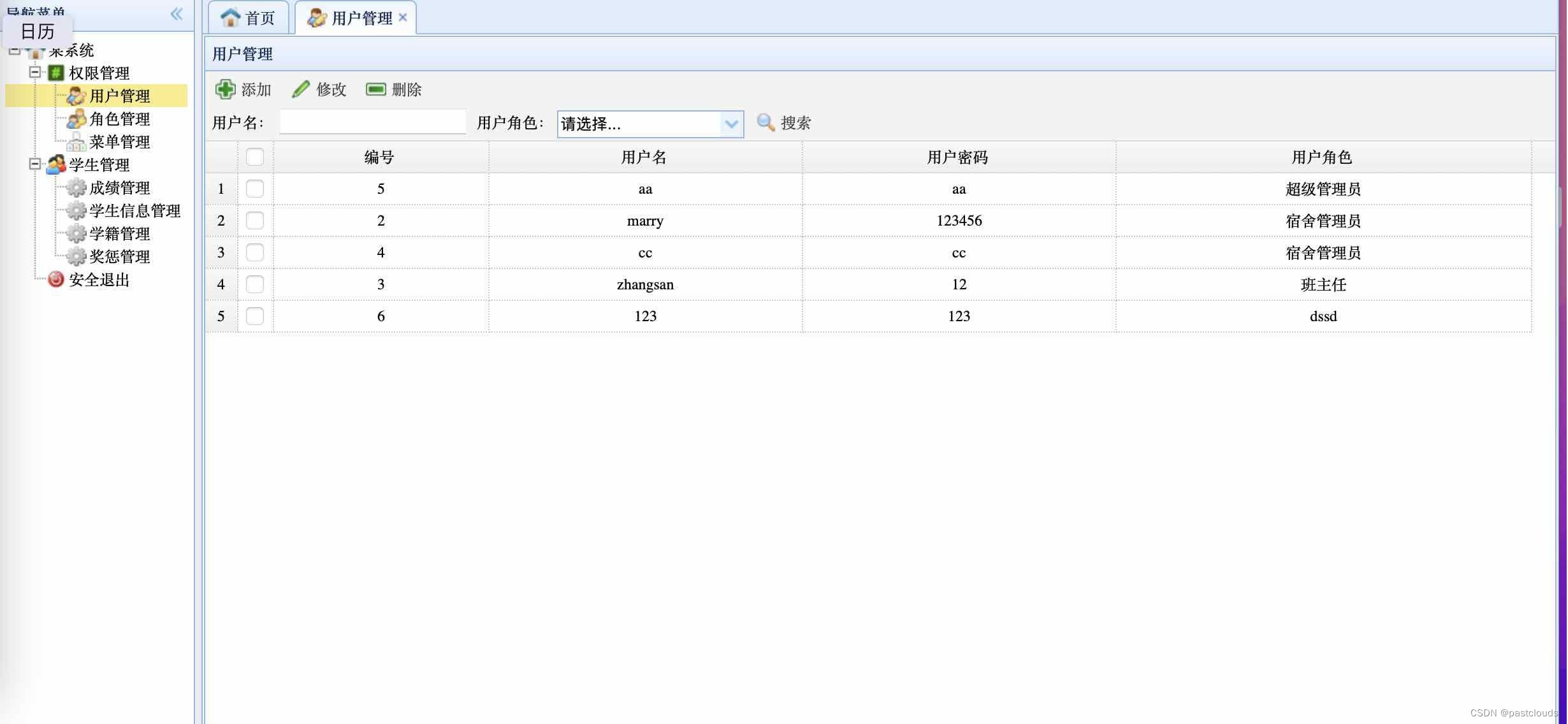Click the role cell 班主任
Screen dimensions: 1568x724
[x=1323, y=284]
